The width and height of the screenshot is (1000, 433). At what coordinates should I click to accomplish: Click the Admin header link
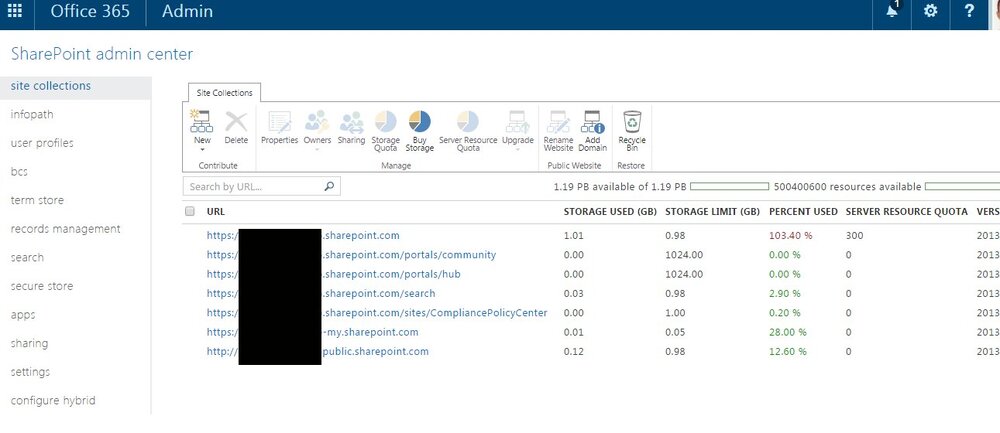click(188, 11)
